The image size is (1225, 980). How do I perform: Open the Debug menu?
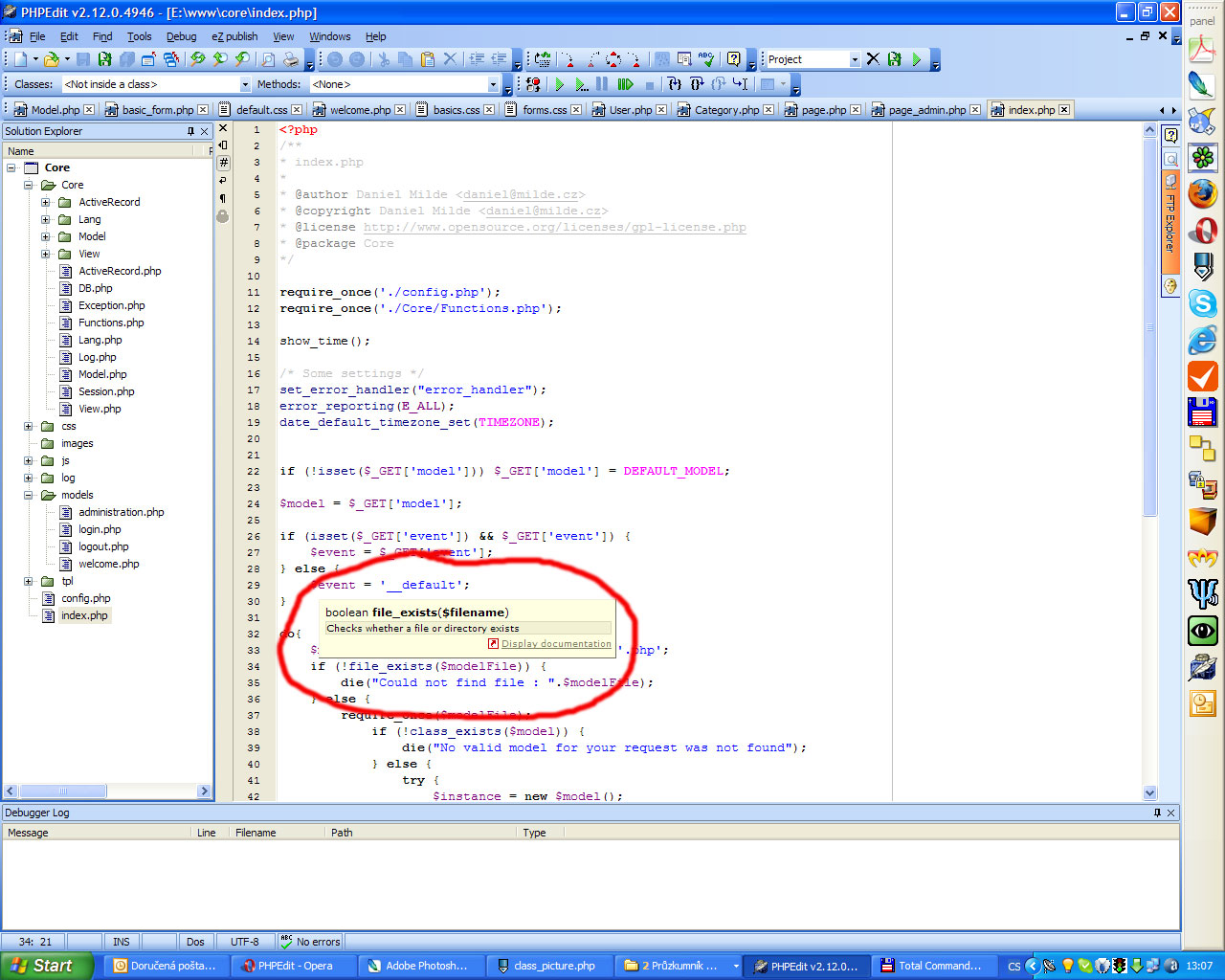[181, 36]
